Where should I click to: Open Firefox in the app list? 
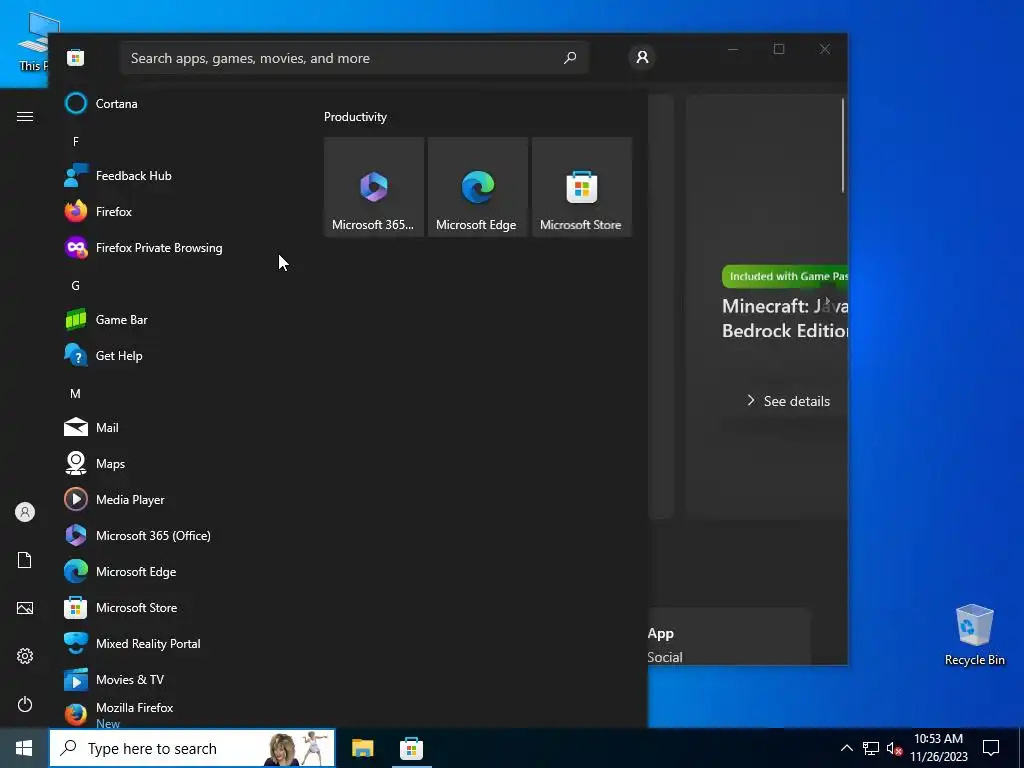coord(176,212)
